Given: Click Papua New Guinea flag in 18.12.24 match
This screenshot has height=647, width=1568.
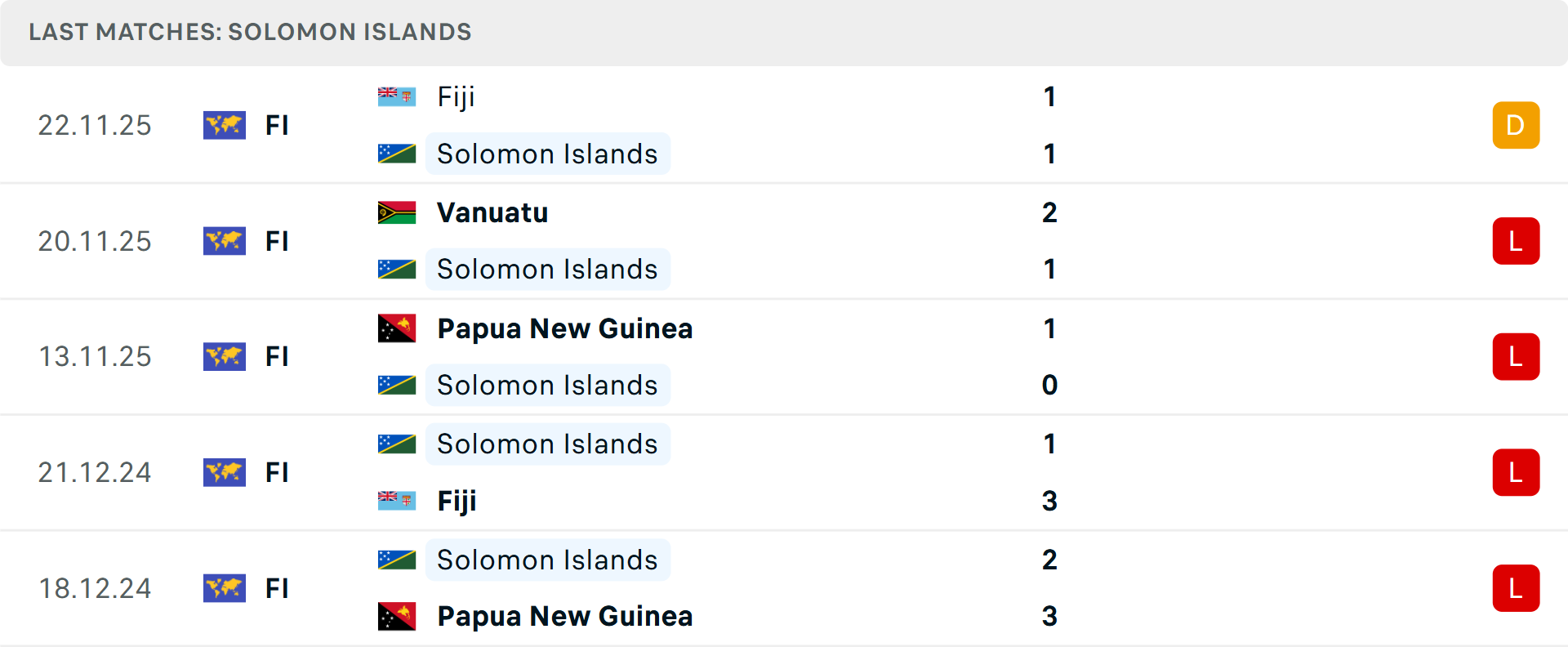Looking at the screenshot, I should [x=397, y=616].
